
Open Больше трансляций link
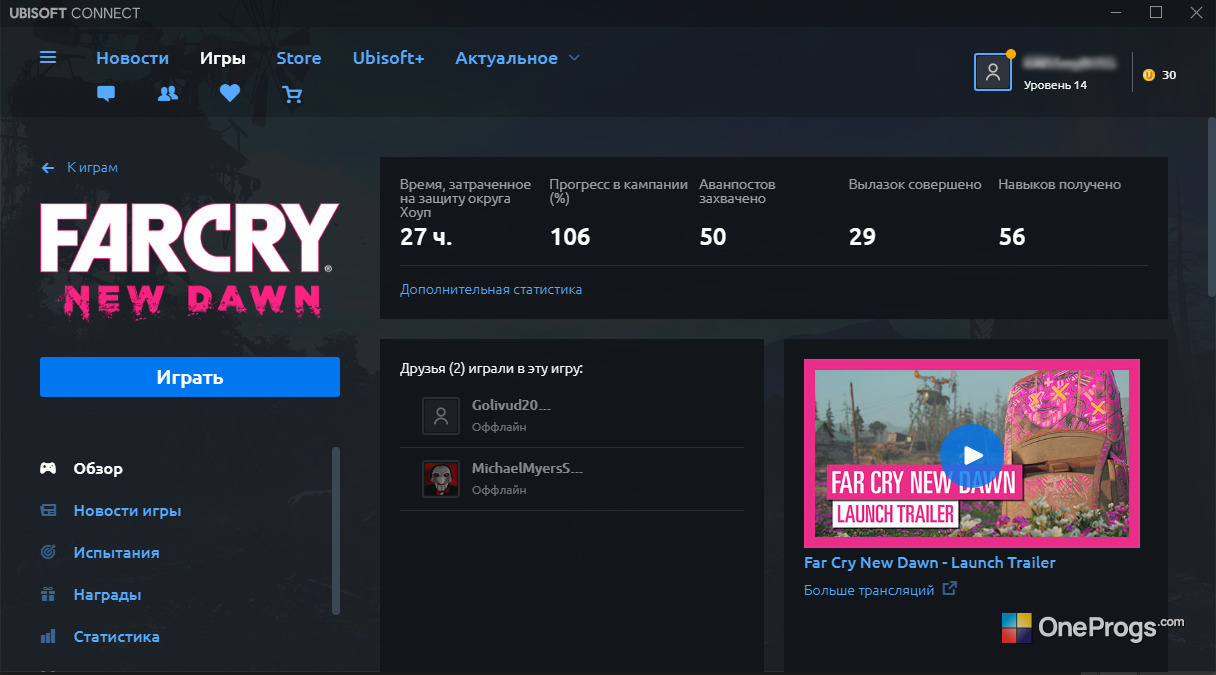pos(869,590)
